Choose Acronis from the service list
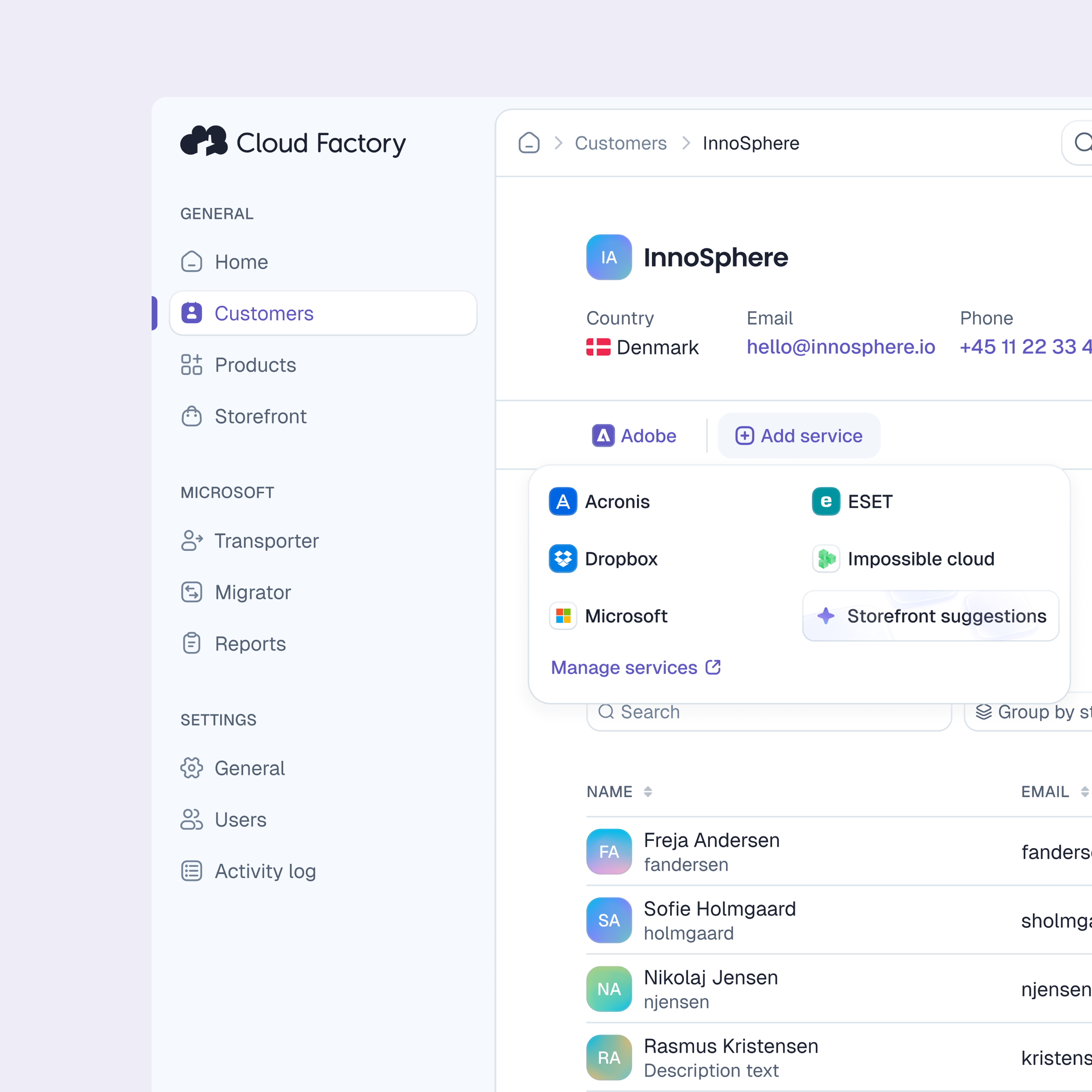 tap(599, 501)
